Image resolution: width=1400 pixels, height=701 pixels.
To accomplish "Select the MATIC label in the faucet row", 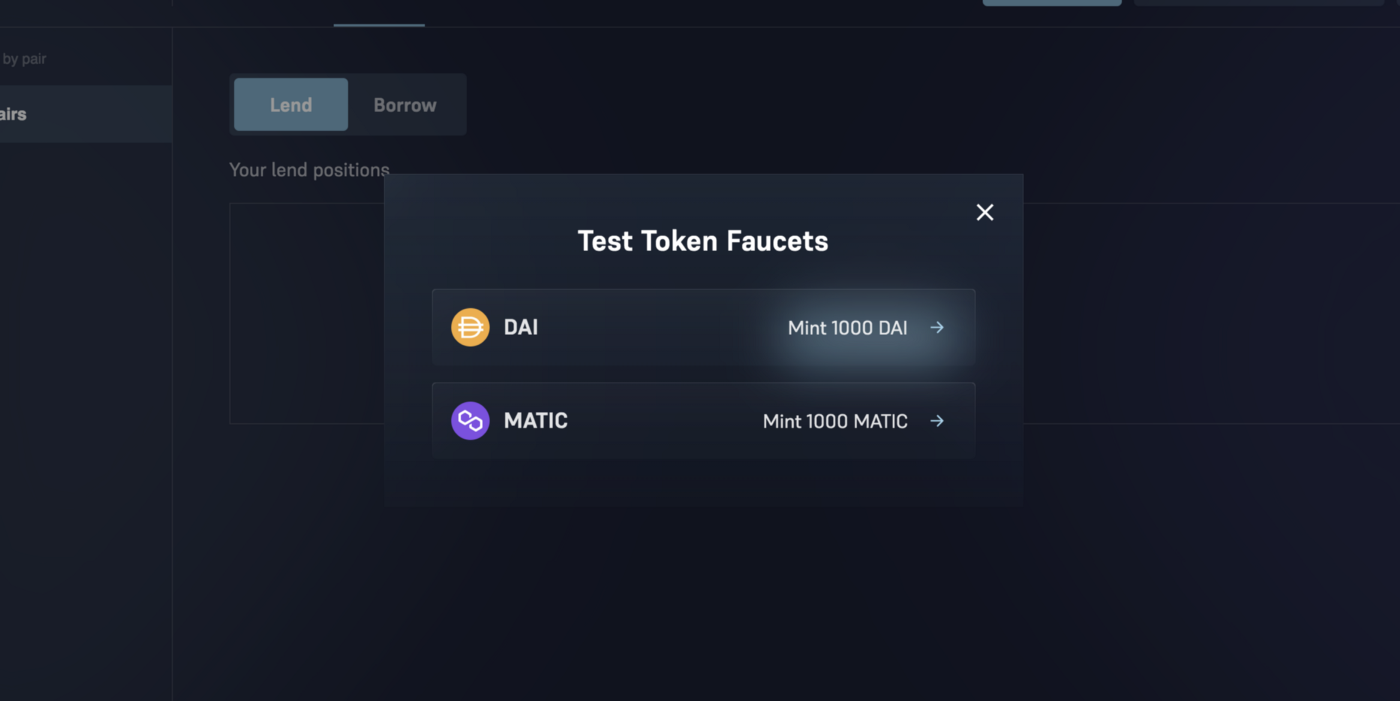I will (x=536, y=421).
